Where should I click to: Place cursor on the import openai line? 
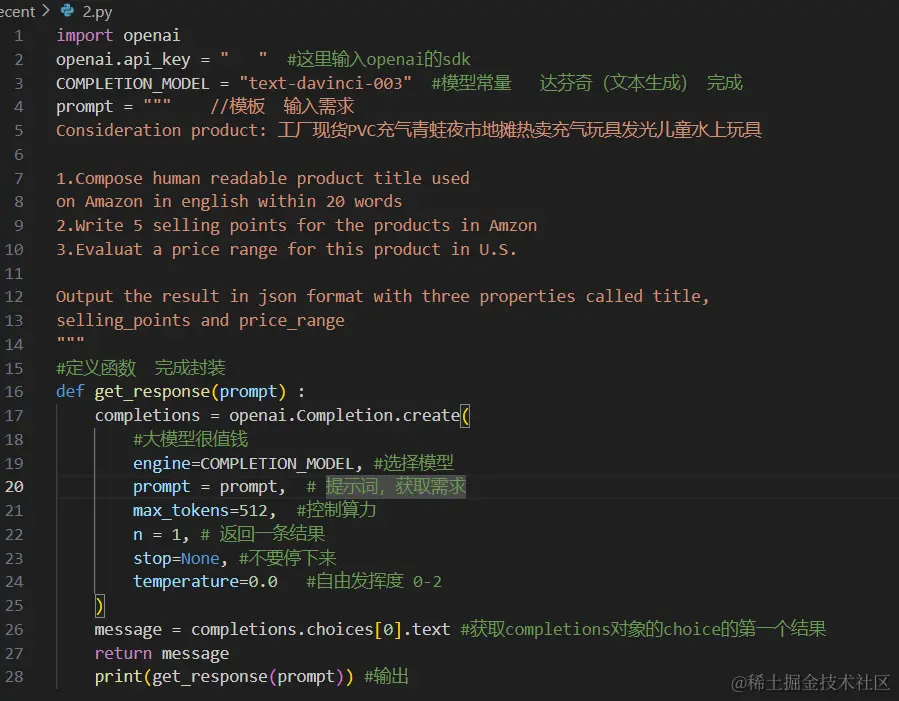coord(118,36)
